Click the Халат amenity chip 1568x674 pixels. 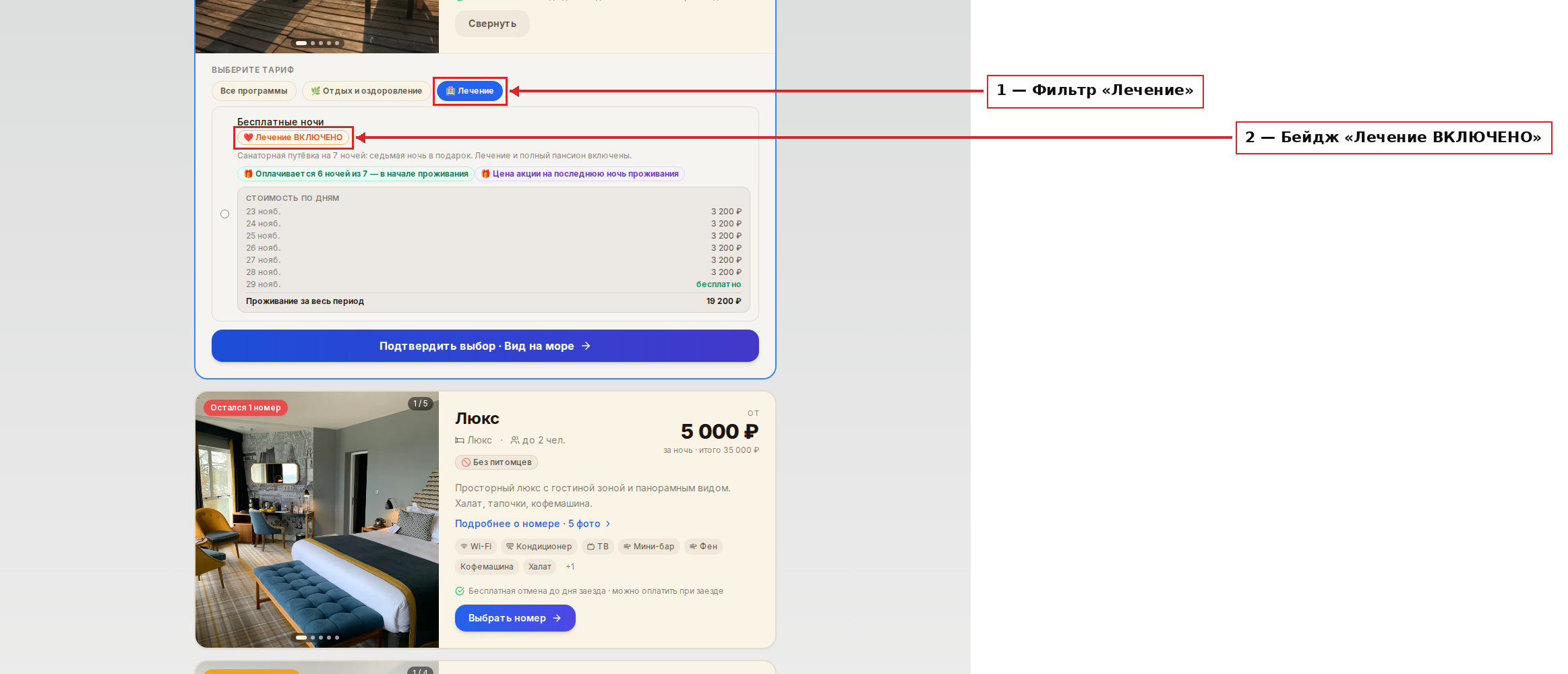pyautogui.click(x=539, y=567)
